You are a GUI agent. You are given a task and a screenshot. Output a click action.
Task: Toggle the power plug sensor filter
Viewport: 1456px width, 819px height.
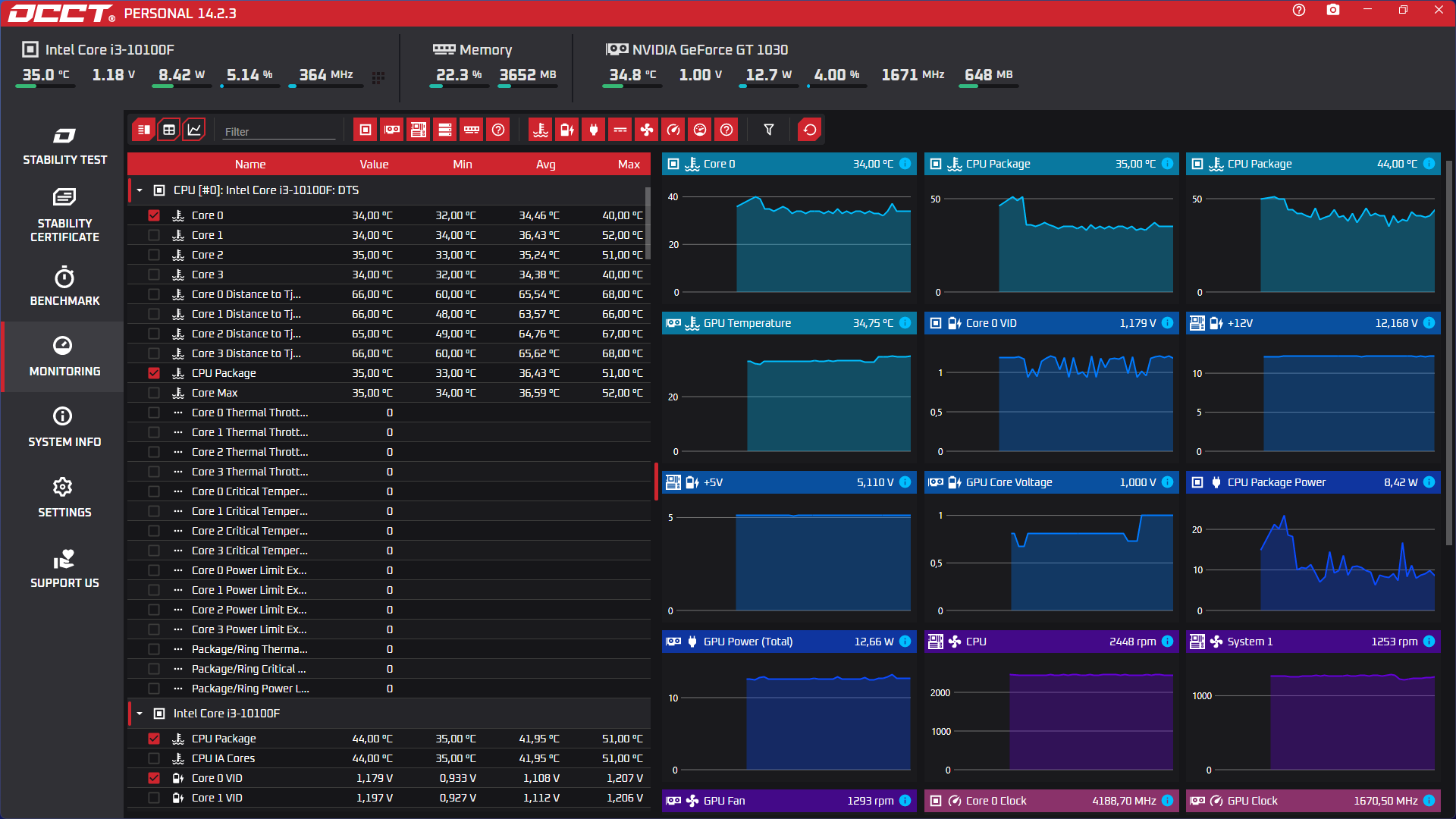coord(594,130)
